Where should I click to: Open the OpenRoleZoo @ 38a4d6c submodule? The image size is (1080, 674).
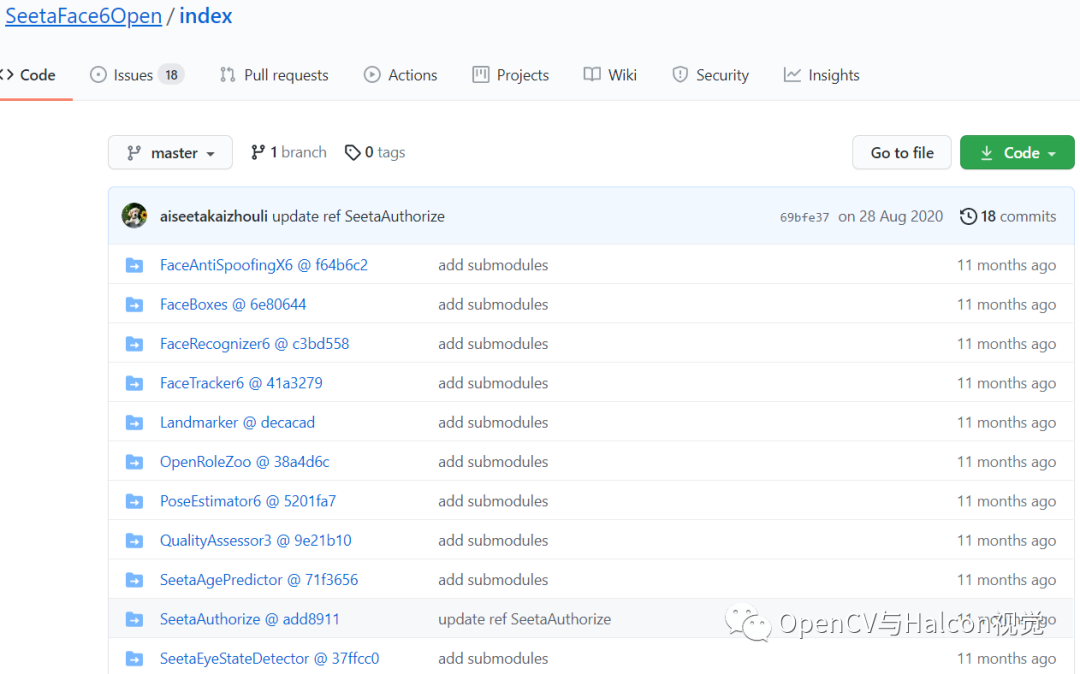[x=245, y=461]
